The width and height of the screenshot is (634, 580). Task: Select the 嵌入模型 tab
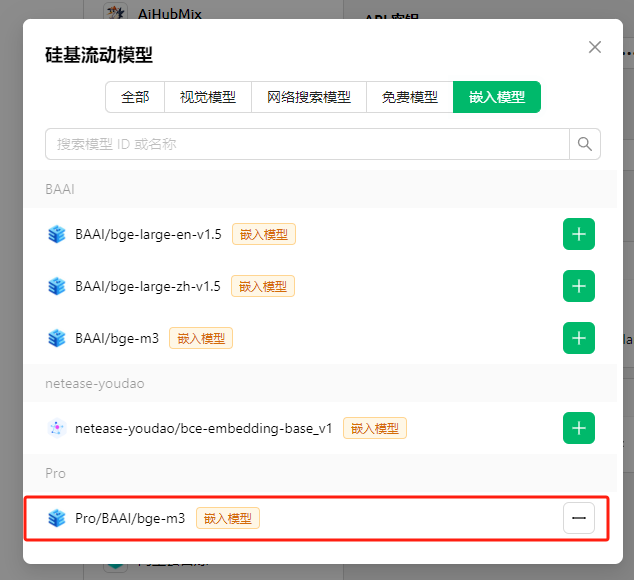(x=497, y=97)
